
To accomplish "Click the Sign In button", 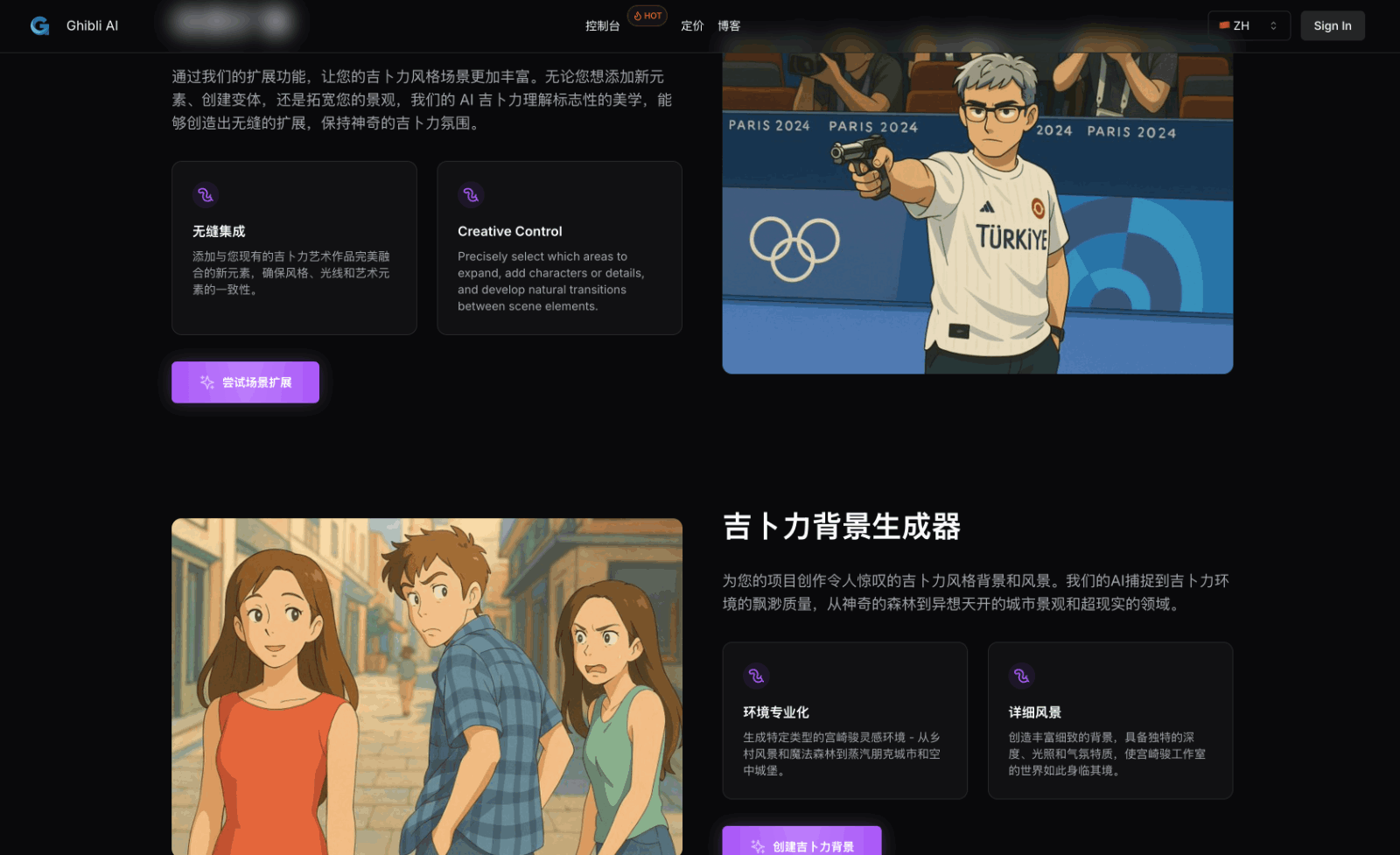I will click(x=1332, y=26).
